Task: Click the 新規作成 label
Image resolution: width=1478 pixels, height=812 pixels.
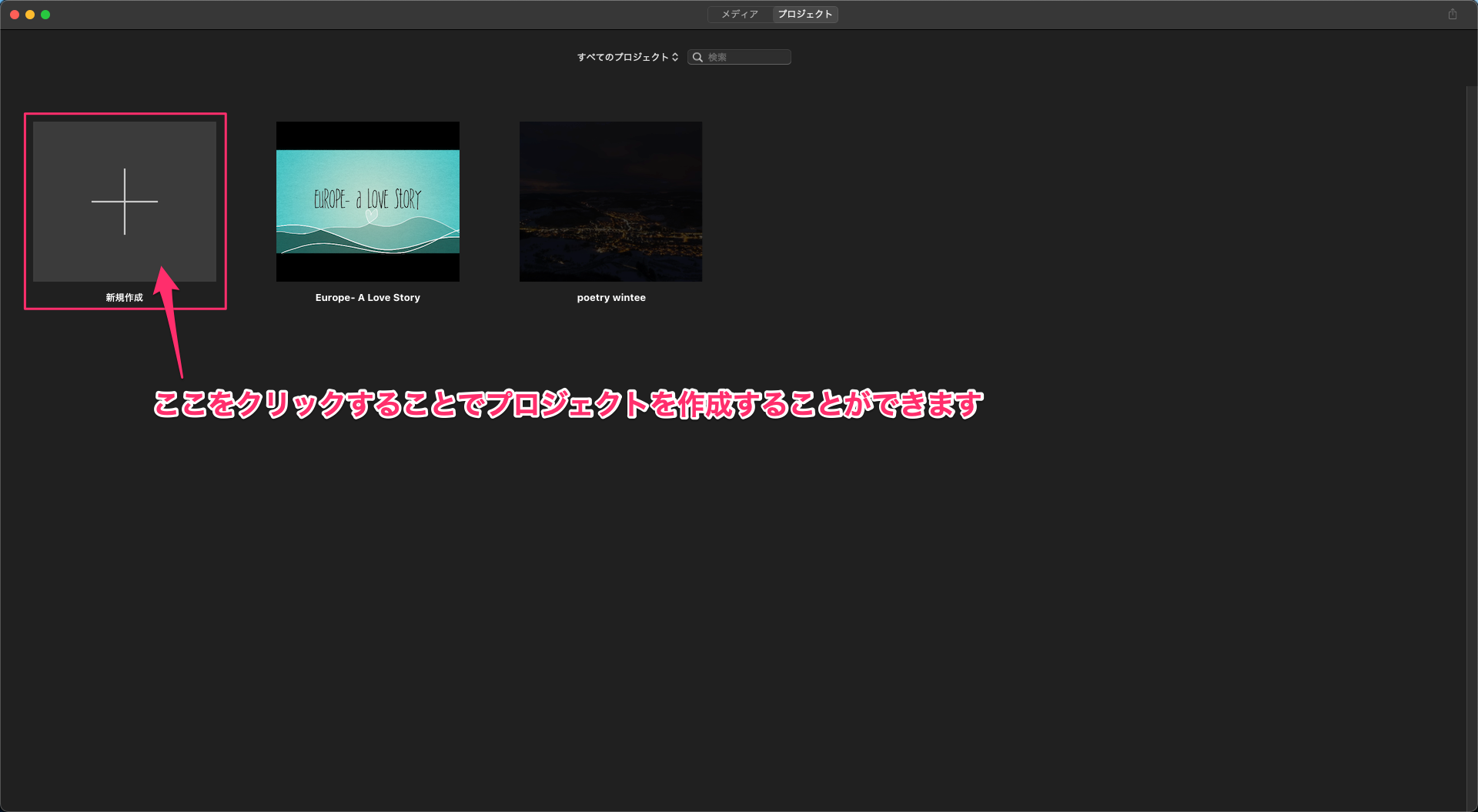Action: coord(124,298)
